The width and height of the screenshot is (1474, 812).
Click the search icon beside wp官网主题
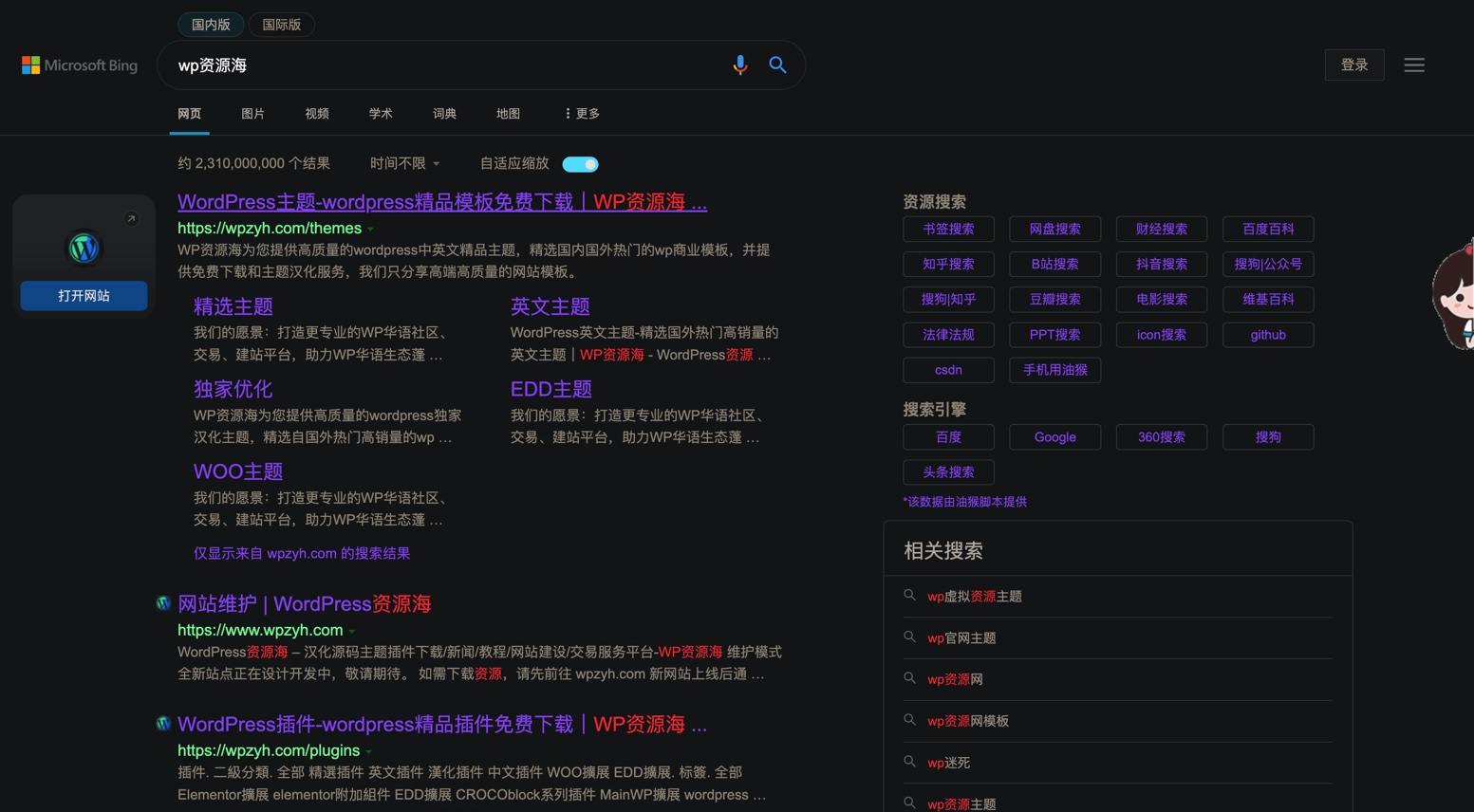(x=909, y=637)
